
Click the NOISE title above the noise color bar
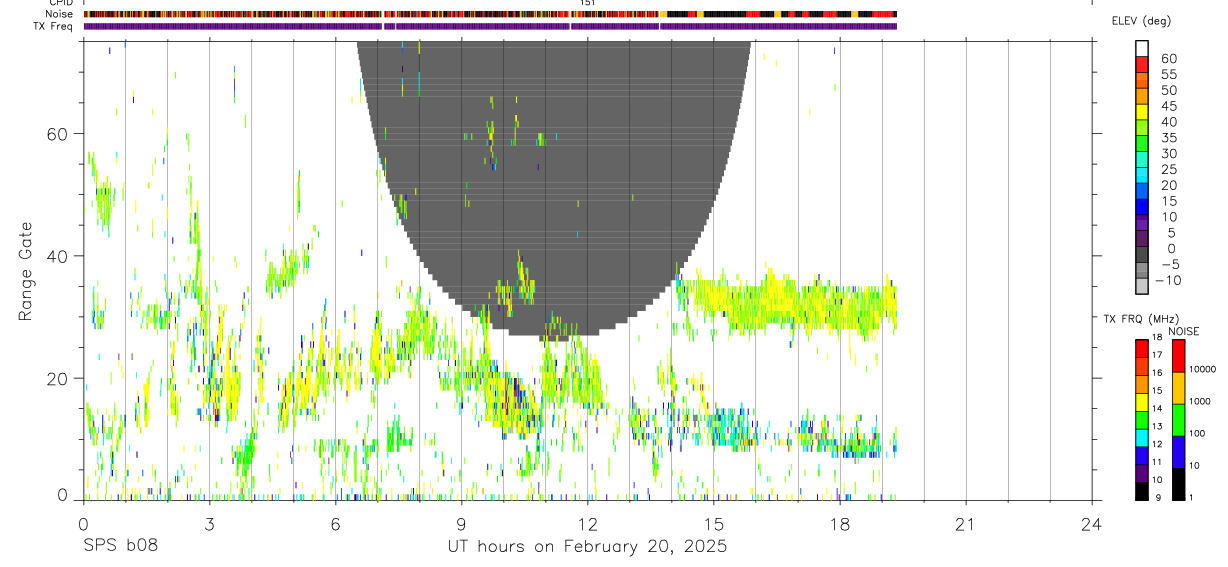[1184, 331]
